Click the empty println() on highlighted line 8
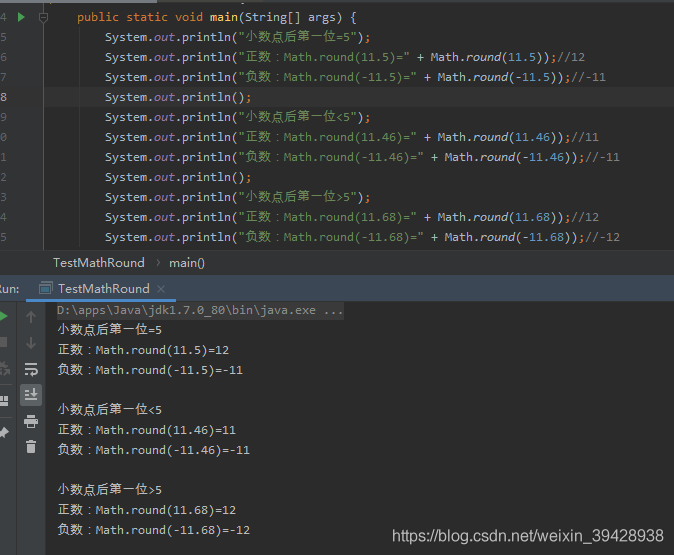The height and width of the screenshot is (555, 674). click(178, 97)
